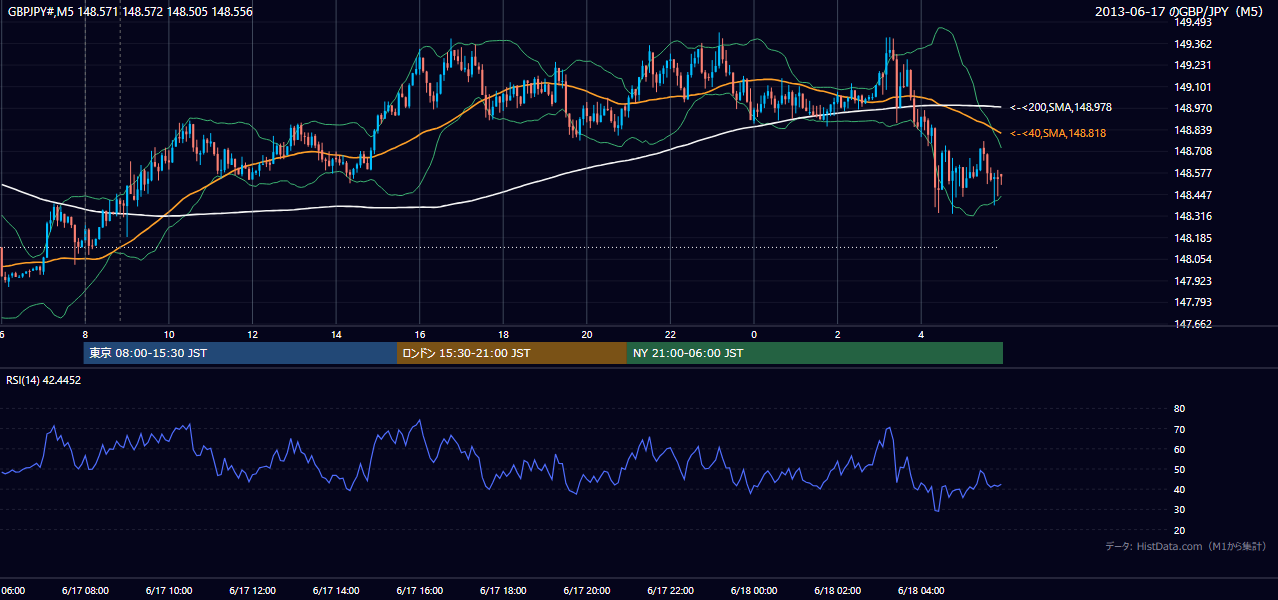Click price axis value 148.970
Image resolution: width=1278 pixels, height=600 pixels.
[x=1192, y=108]
